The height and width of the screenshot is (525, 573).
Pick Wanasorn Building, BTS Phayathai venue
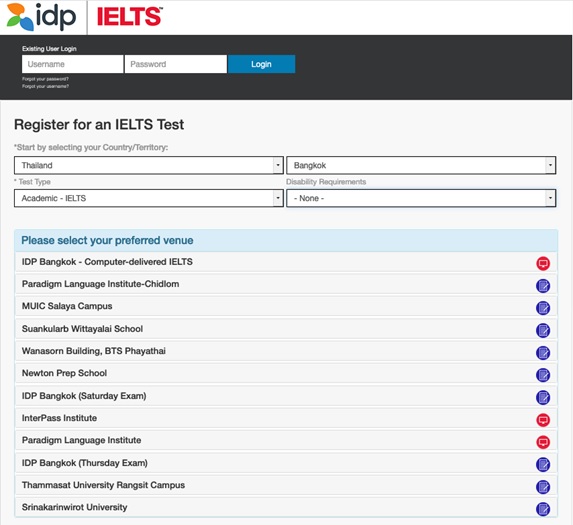[x=286, y=351]
